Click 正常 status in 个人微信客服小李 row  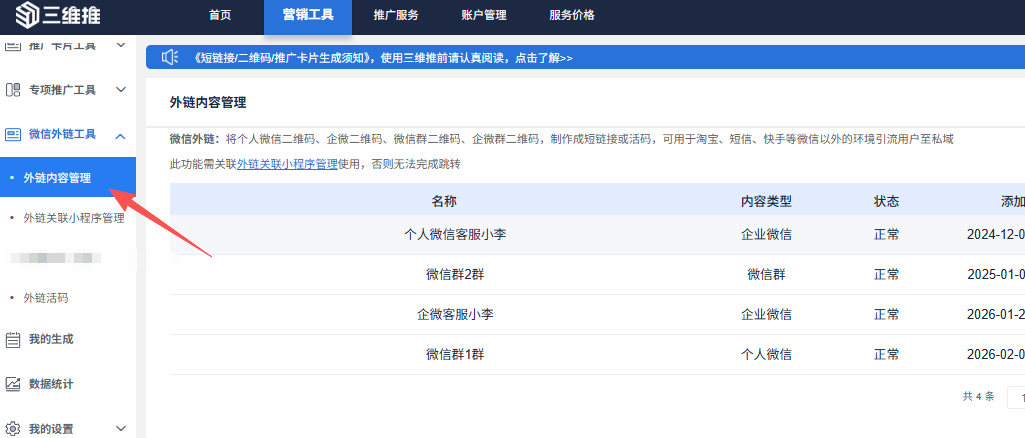coord(886,234)
